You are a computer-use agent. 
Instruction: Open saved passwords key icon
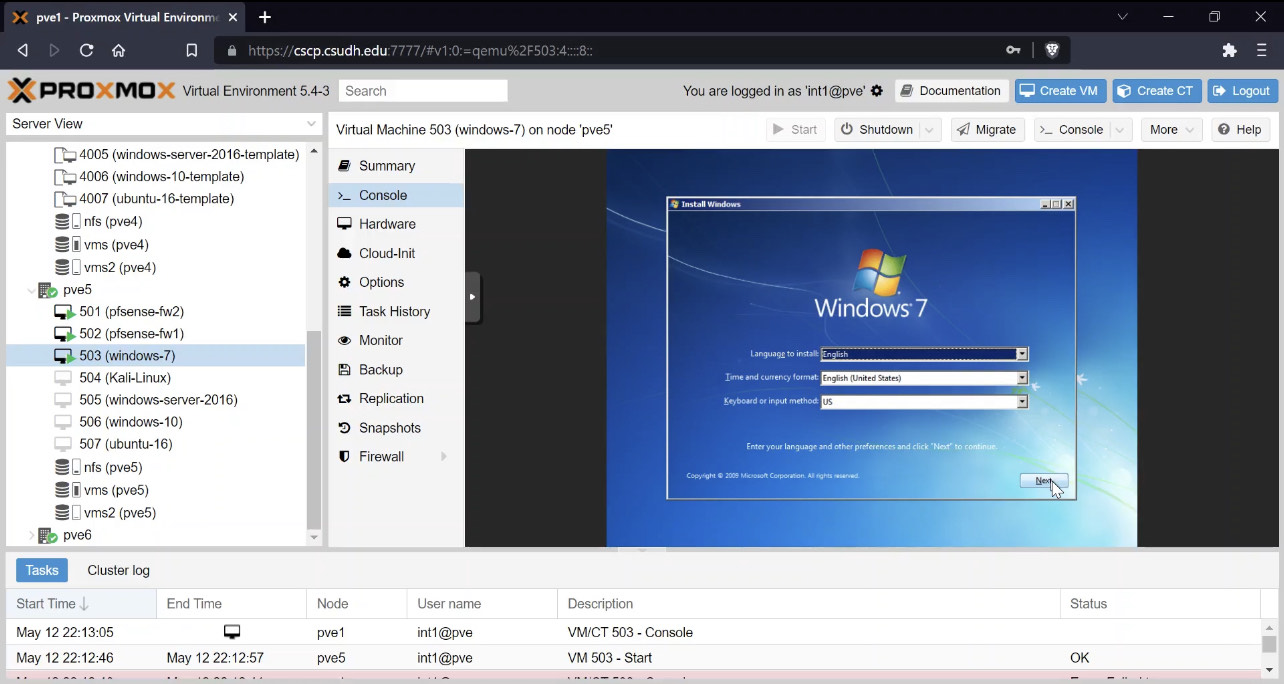tap(1013, 50)
